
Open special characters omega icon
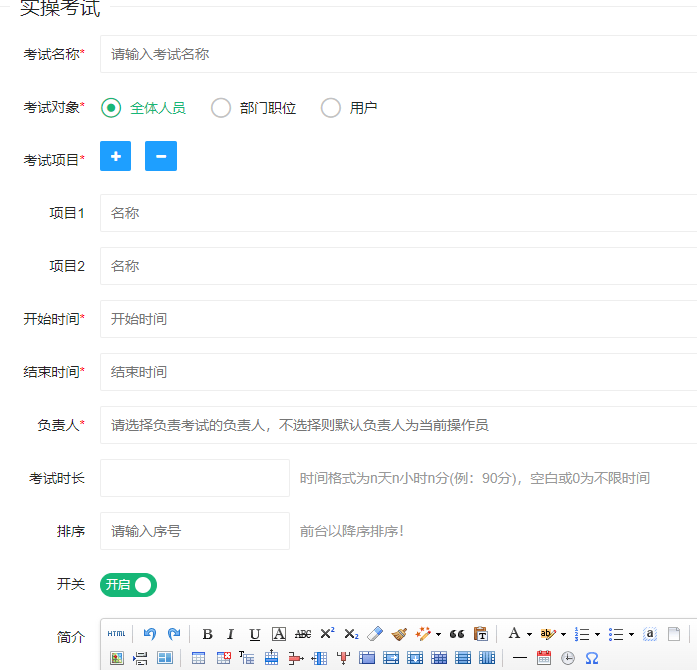(x=592, y=658)
